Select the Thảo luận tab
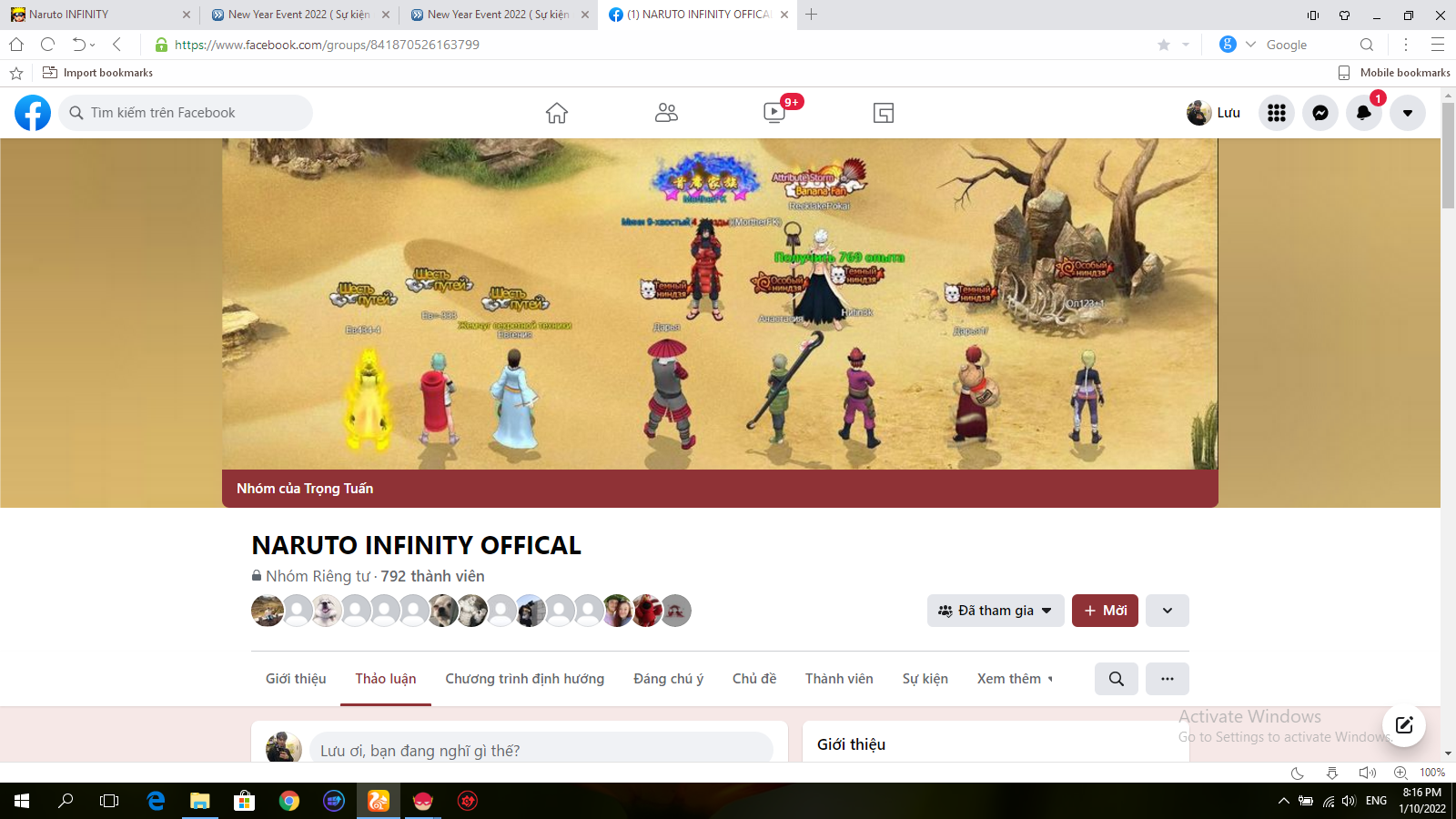This screenshot has width=1456, height=819. 386,679
